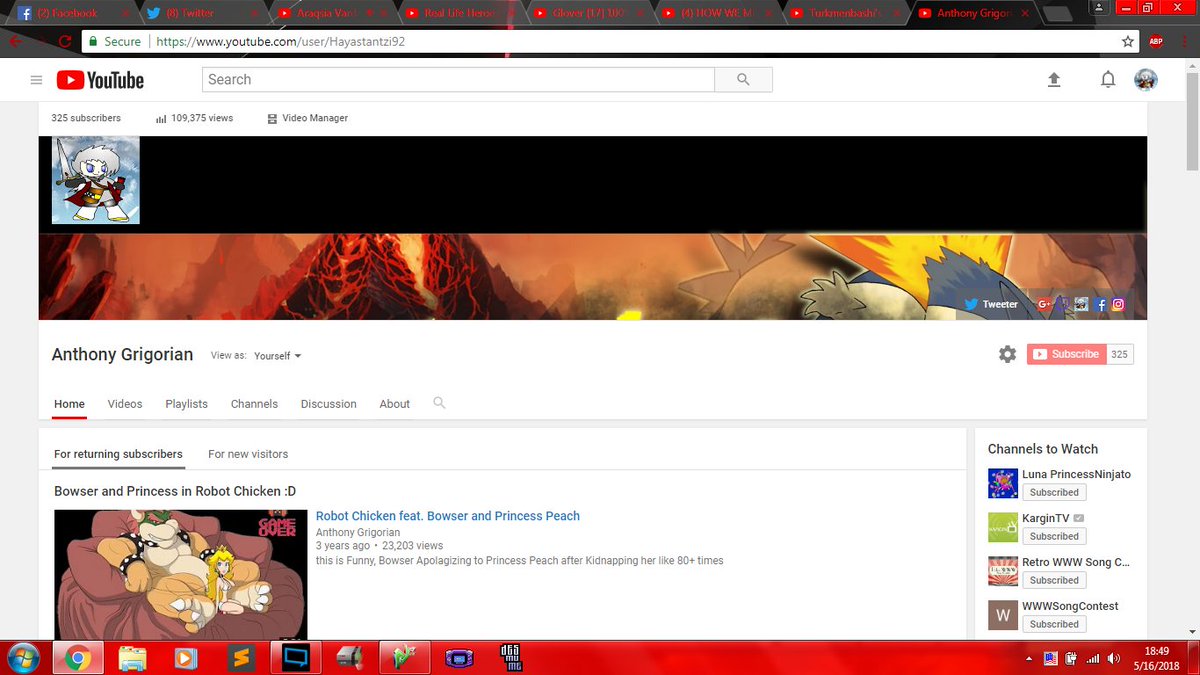This screenshot has width=1200, height=675.
Task: Click inside the YouTube Search field
Action: 458,80
